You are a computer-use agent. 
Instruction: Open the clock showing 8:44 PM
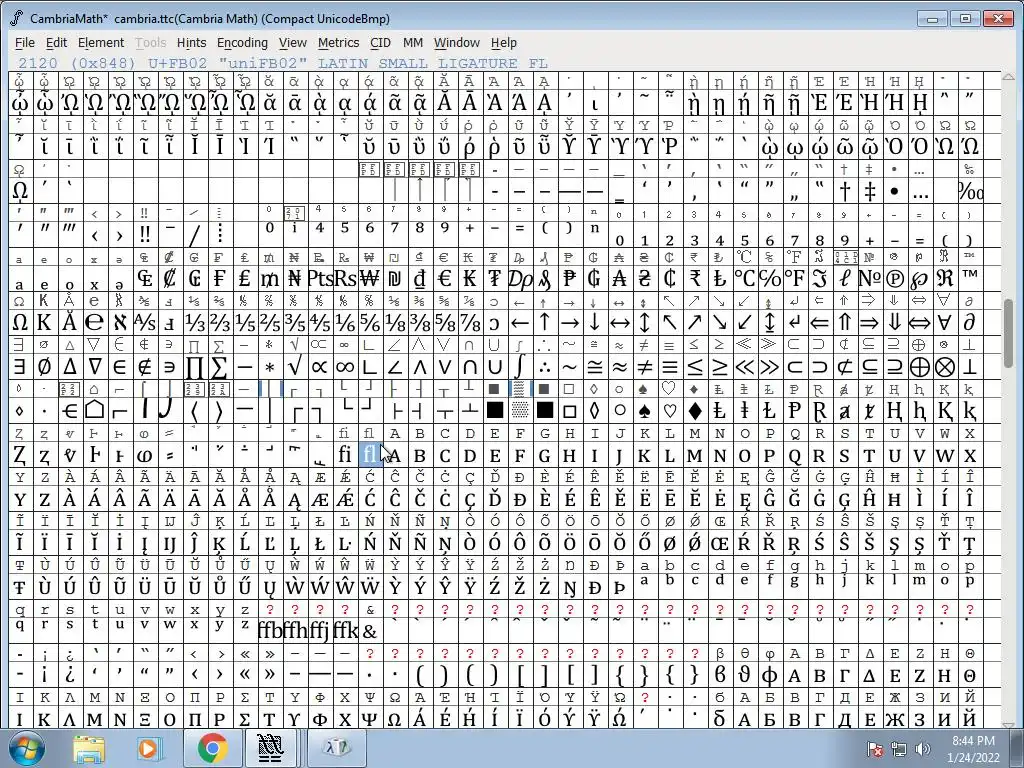973,749
